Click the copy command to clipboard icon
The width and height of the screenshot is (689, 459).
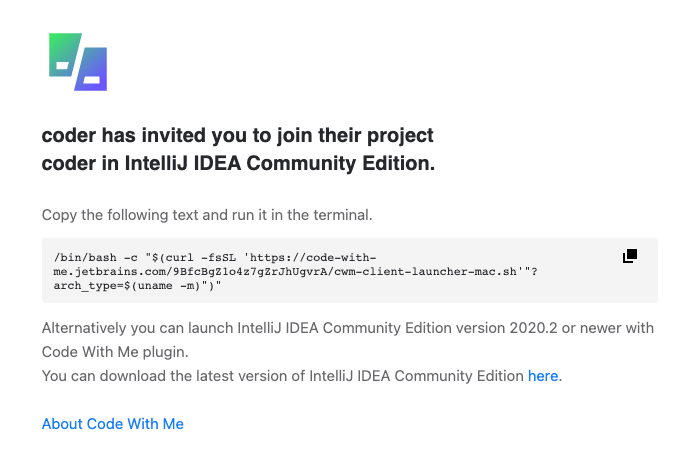(630, 256)
